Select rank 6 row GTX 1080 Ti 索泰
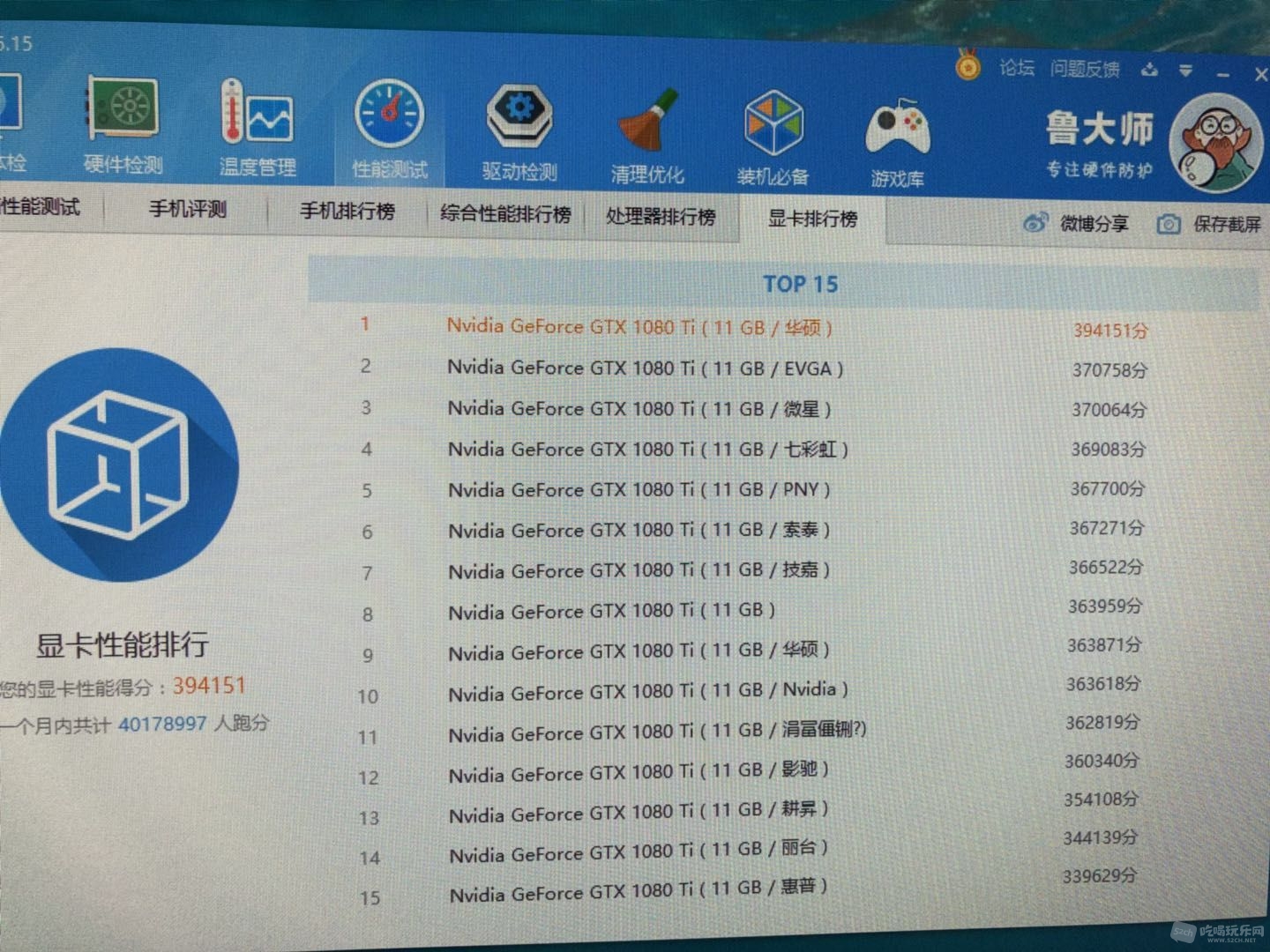The height and width of the screenshot is (952, 1270). pyautogui.click(x=754, y=530)
